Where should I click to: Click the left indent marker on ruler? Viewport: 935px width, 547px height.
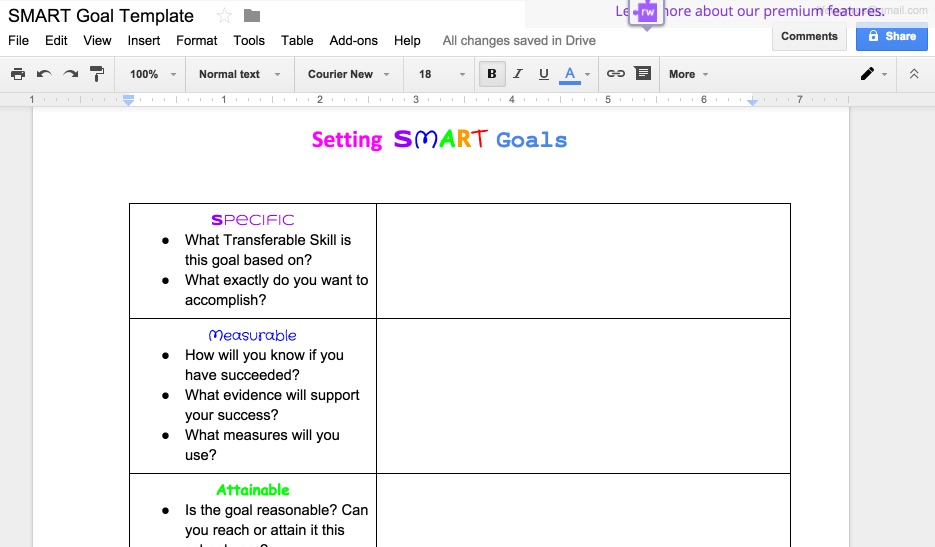(x=128, y=100)
